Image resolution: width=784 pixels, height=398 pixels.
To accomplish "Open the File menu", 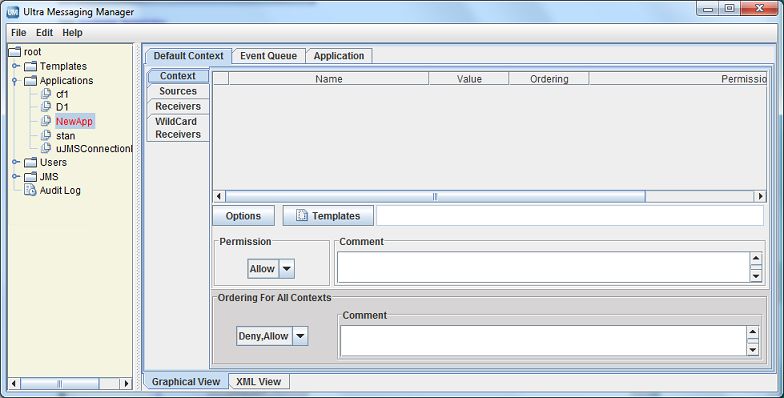I will (x=18, y=32).
